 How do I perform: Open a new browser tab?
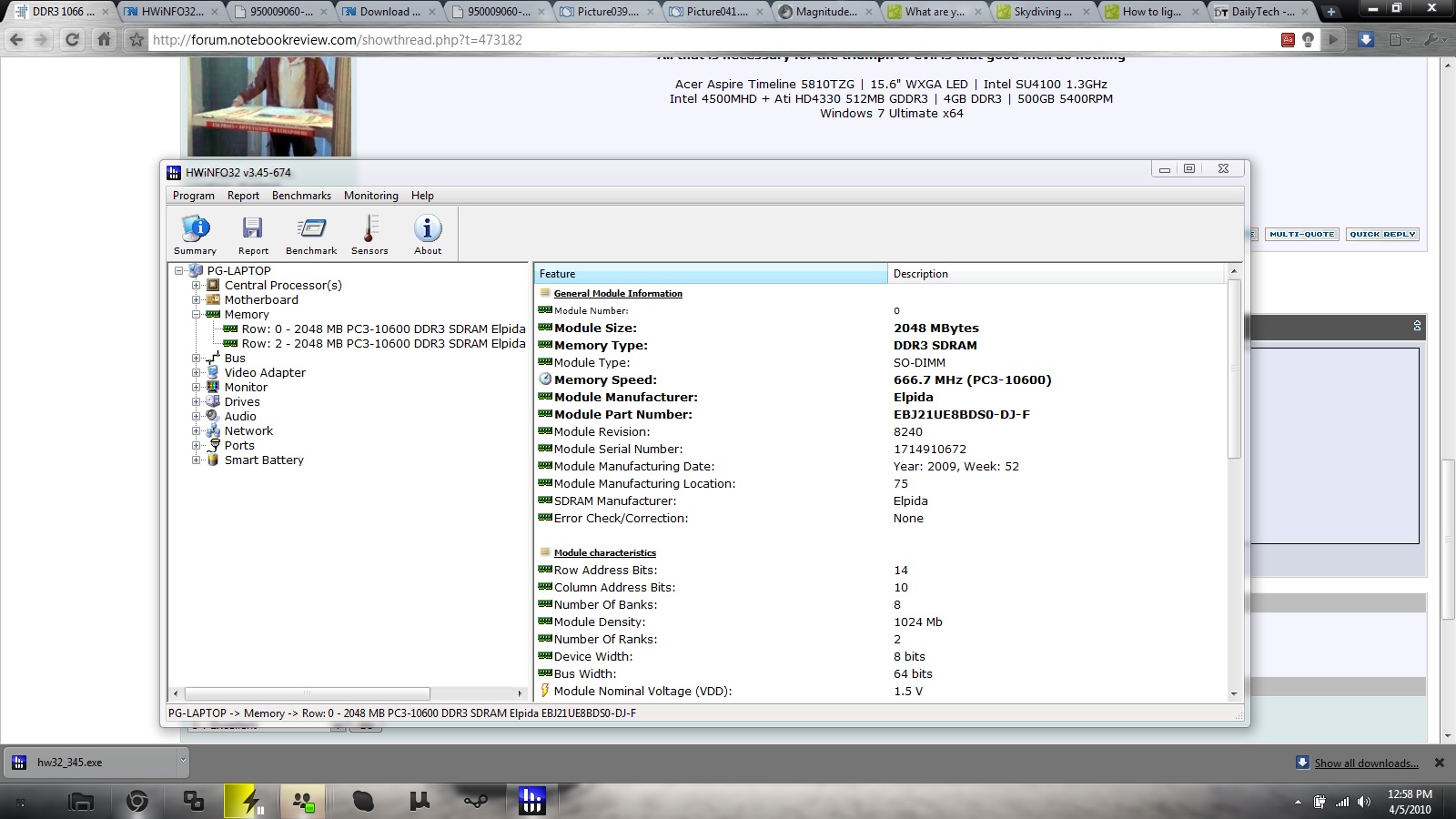coord(1331,12)
